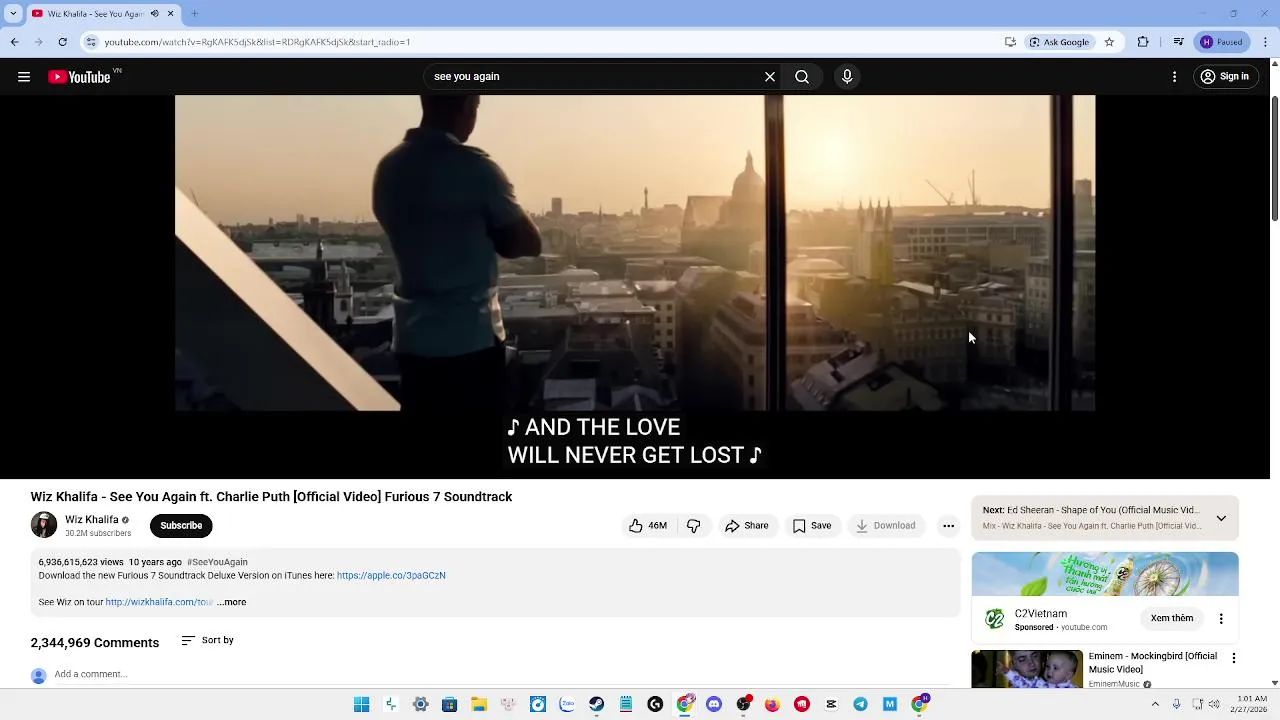Open YouTube settings three-dot menu
This screenshot has width=1280, height=720.
[1174, 77]
